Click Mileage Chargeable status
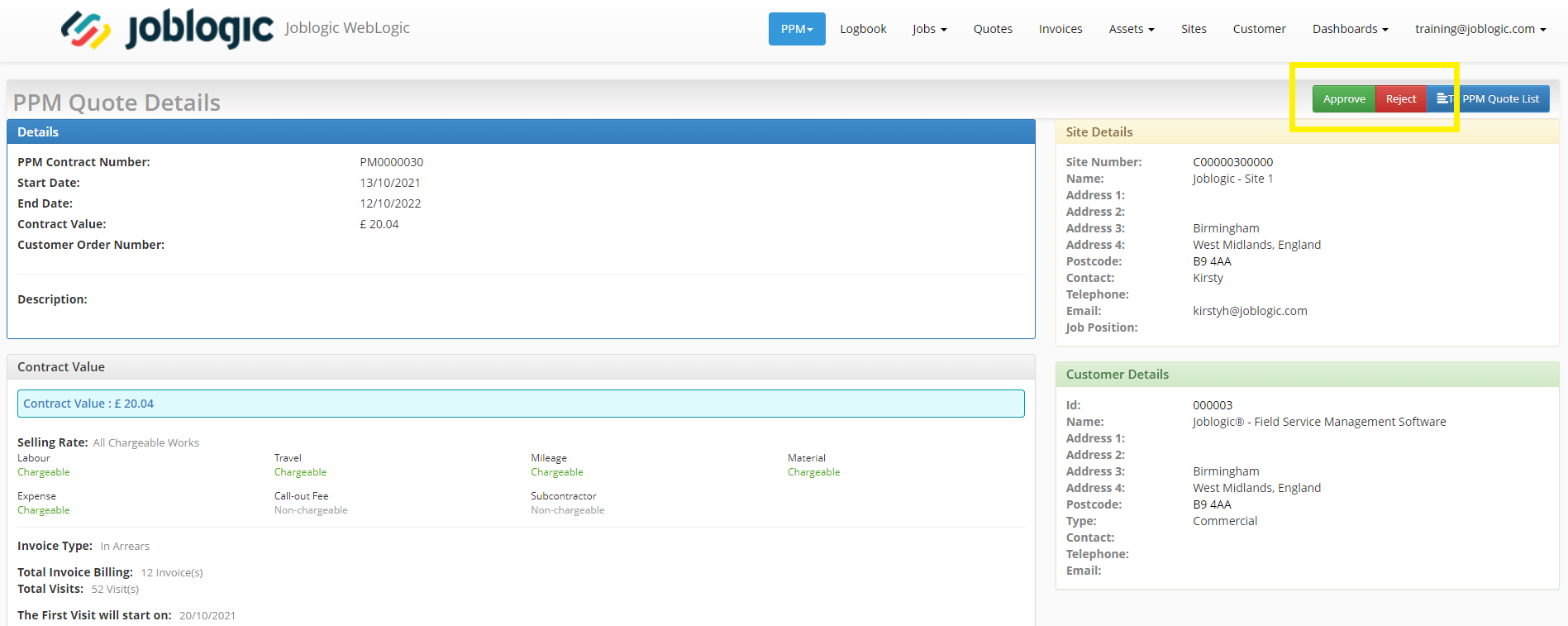Screen dimensions: 1568x626 [557, 472]
